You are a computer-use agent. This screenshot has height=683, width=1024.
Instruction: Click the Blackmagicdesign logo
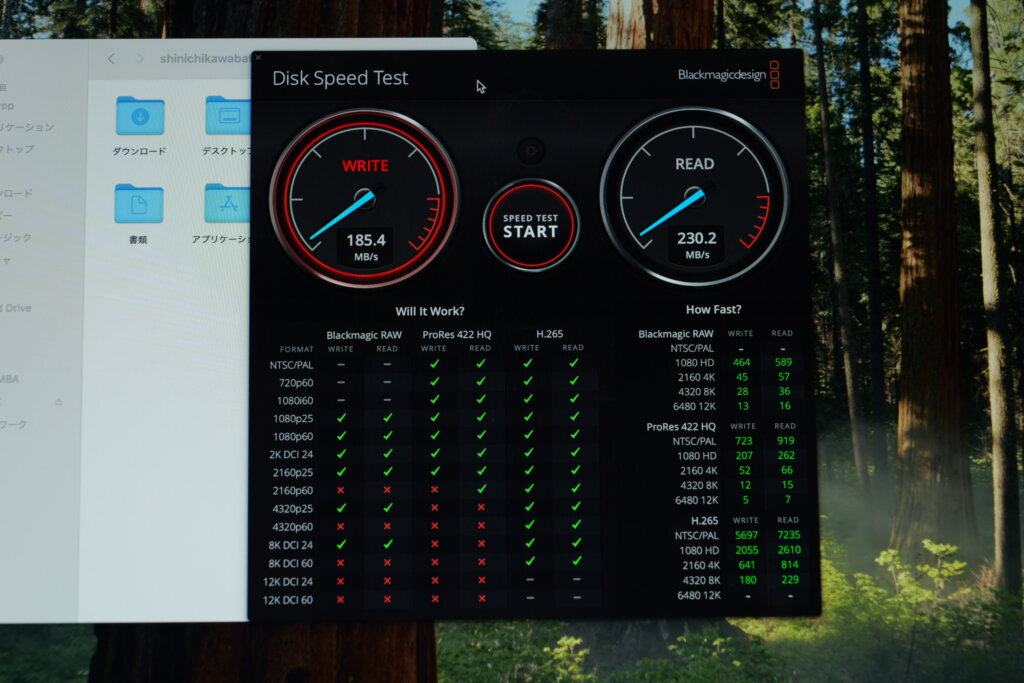pos(728,75)
